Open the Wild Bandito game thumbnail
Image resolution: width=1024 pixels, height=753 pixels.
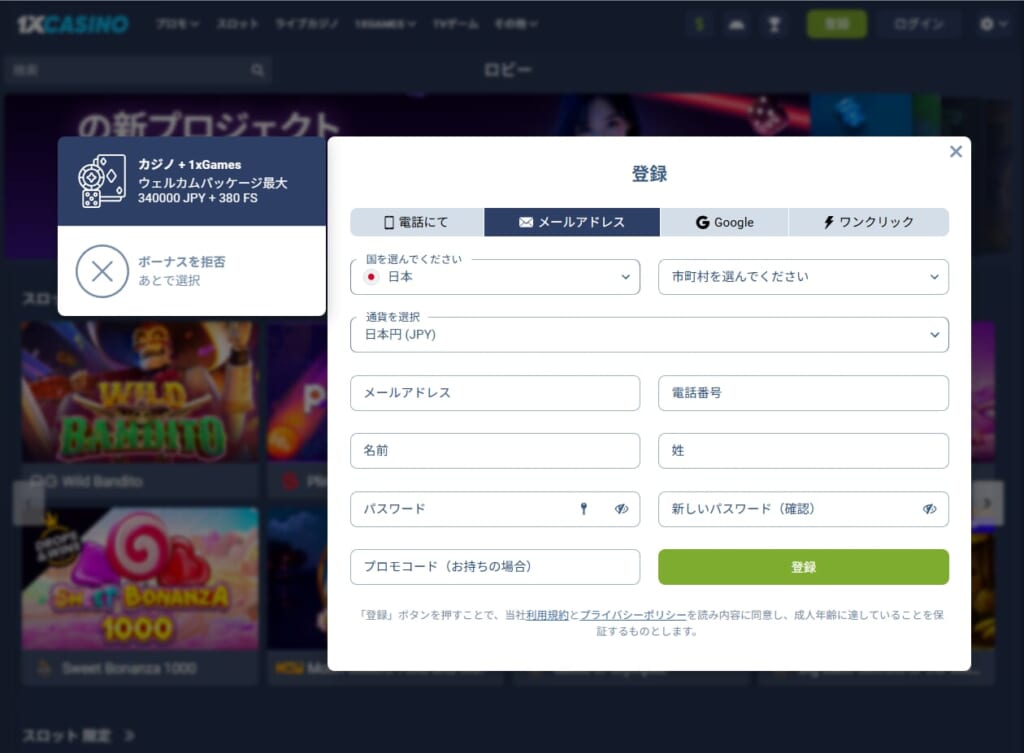point(140,392)
